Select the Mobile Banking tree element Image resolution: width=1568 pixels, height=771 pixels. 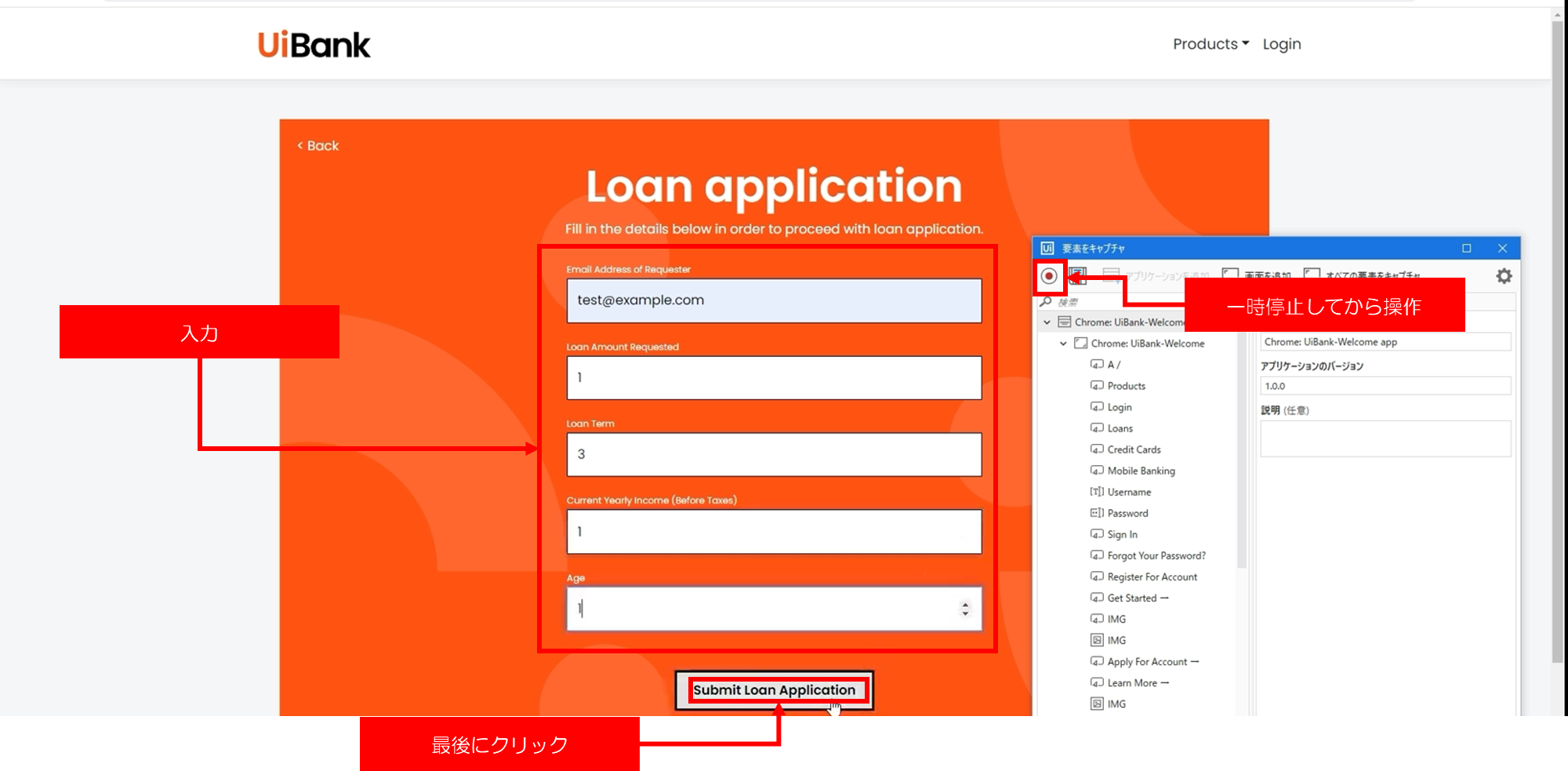(x=1141, y=471)
